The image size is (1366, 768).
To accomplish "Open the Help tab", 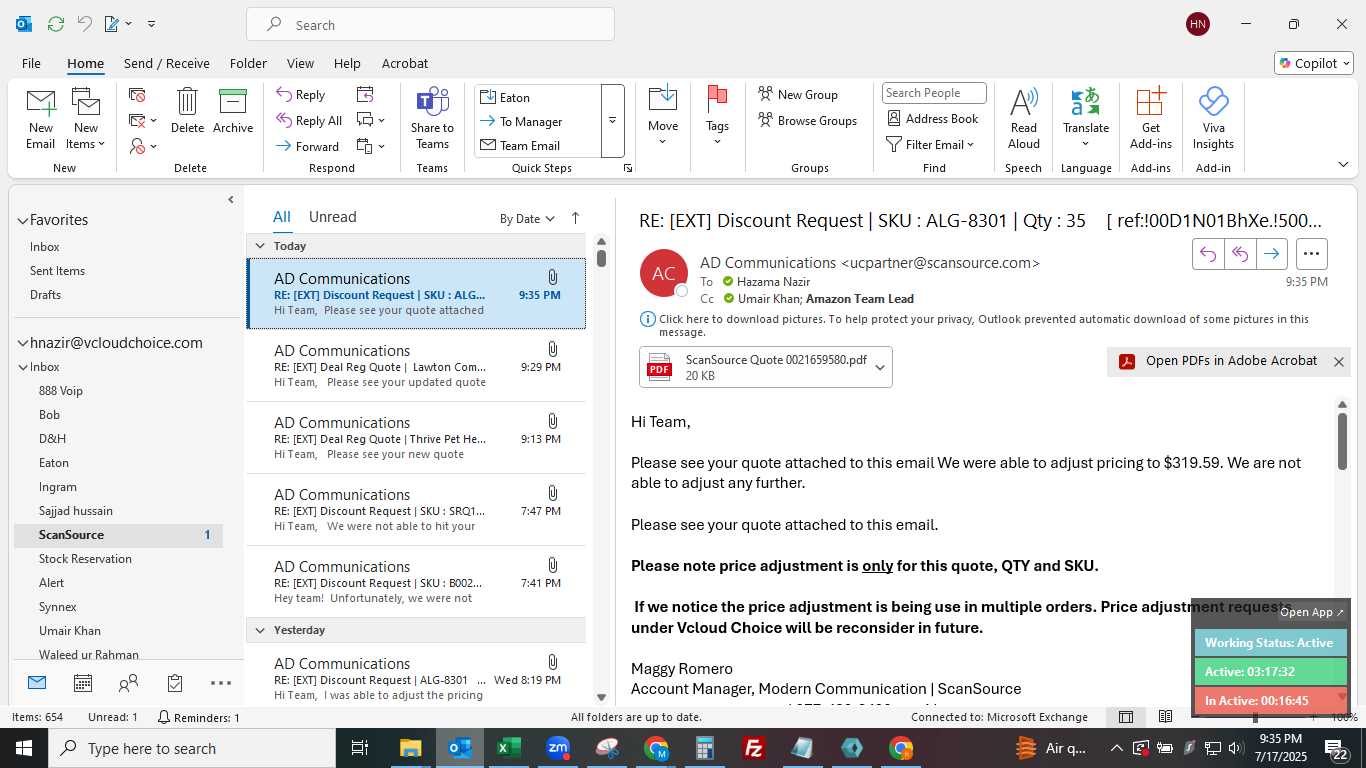I will (347, 63).
